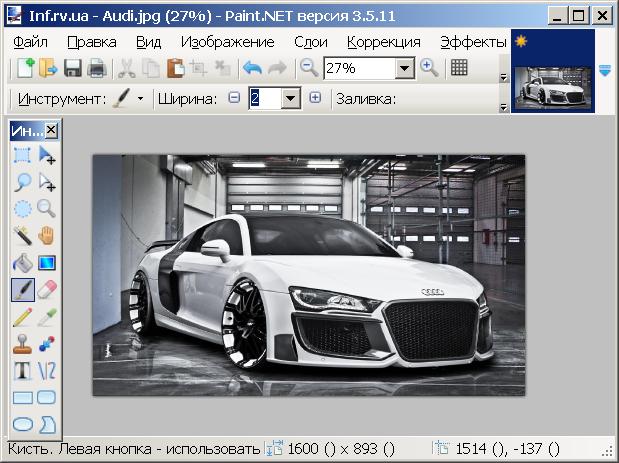The width and height of the screenshot is (619, 463).
Task: Choose the Paint Bucket tool
Action: pyautogui.click(x=22, y=263)
